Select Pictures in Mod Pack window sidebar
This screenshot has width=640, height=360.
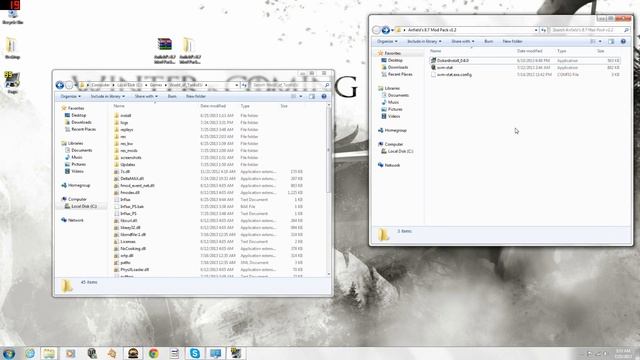(395, 109)
